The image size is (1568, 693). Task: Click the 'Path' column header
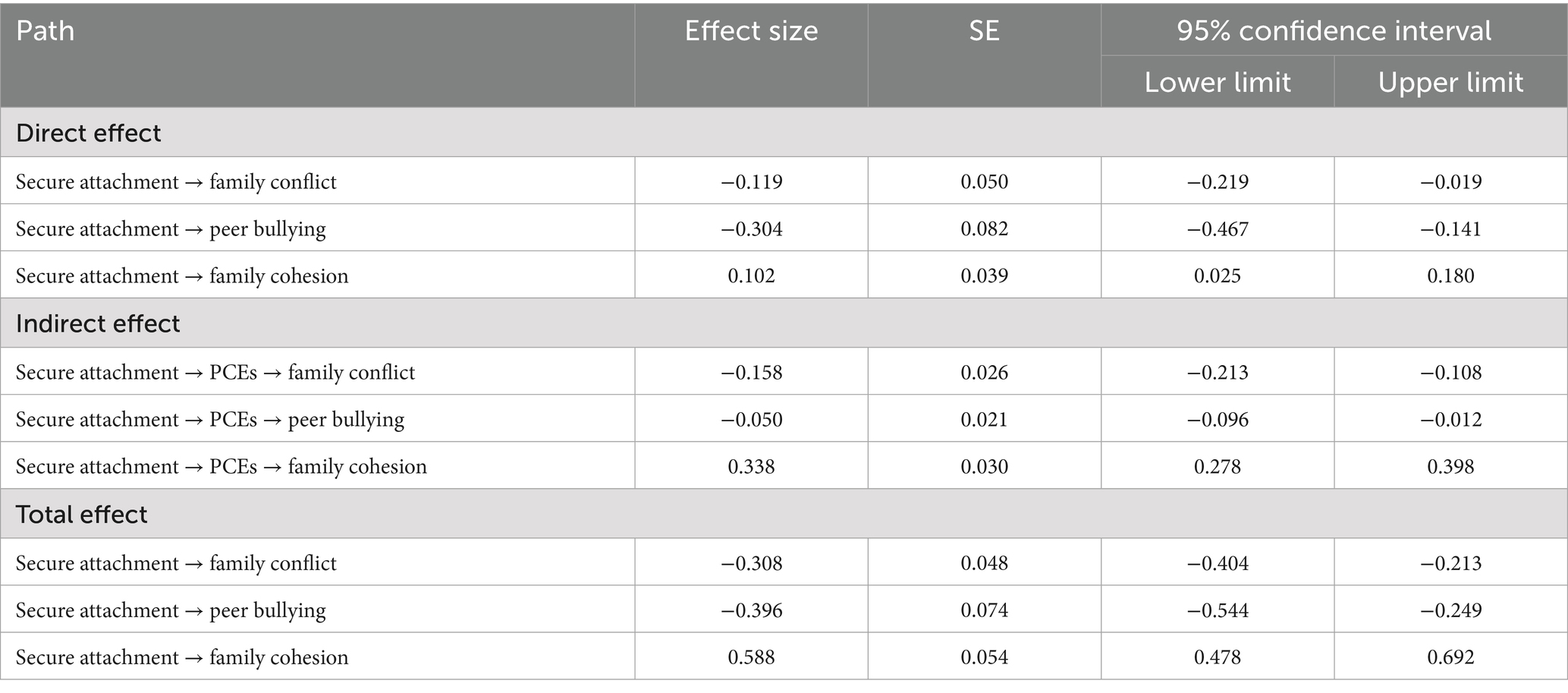(x=46, y=31)
